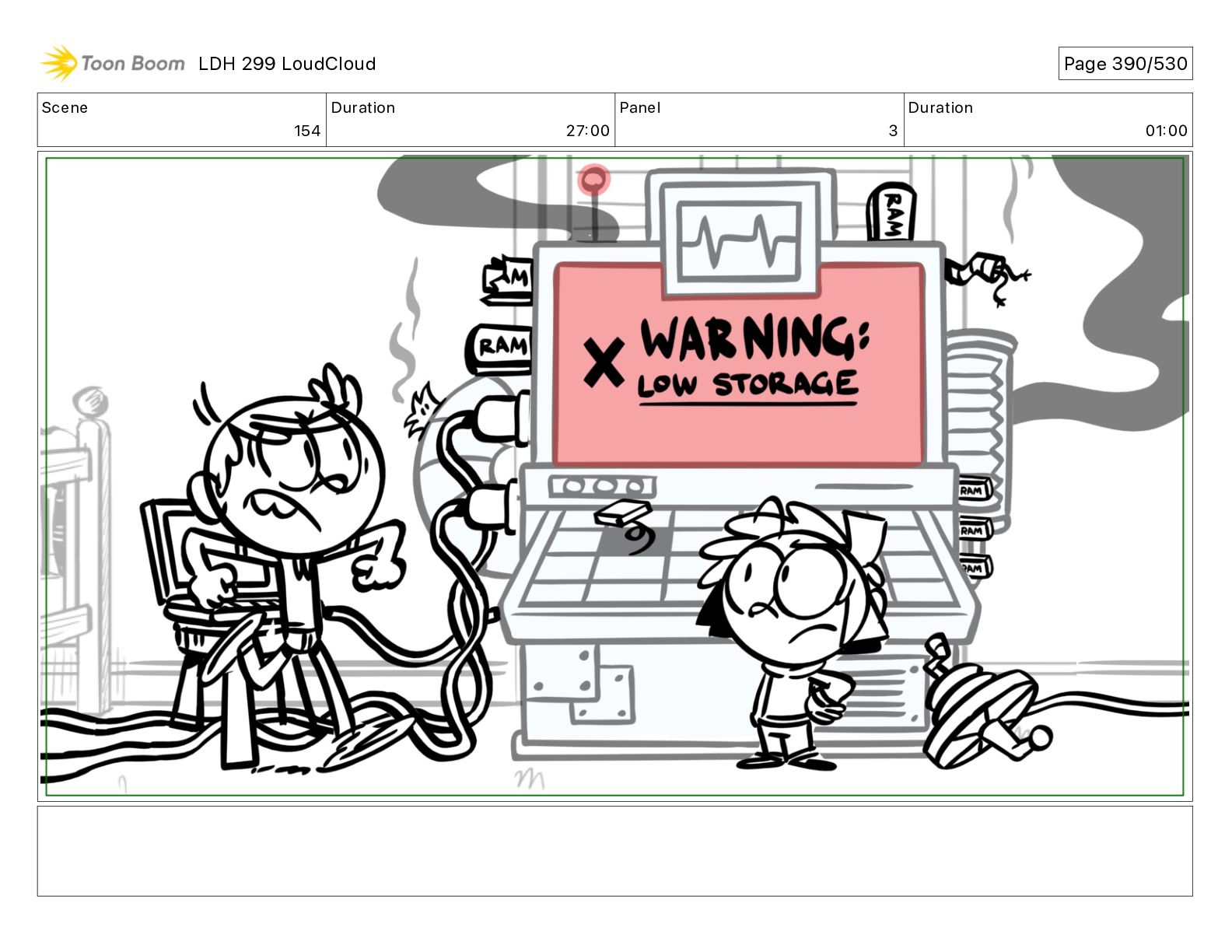Click the 'LOW STORAGE' text on the screen
The height and width of the screenshot is (952, 1232).
point(747,384)
